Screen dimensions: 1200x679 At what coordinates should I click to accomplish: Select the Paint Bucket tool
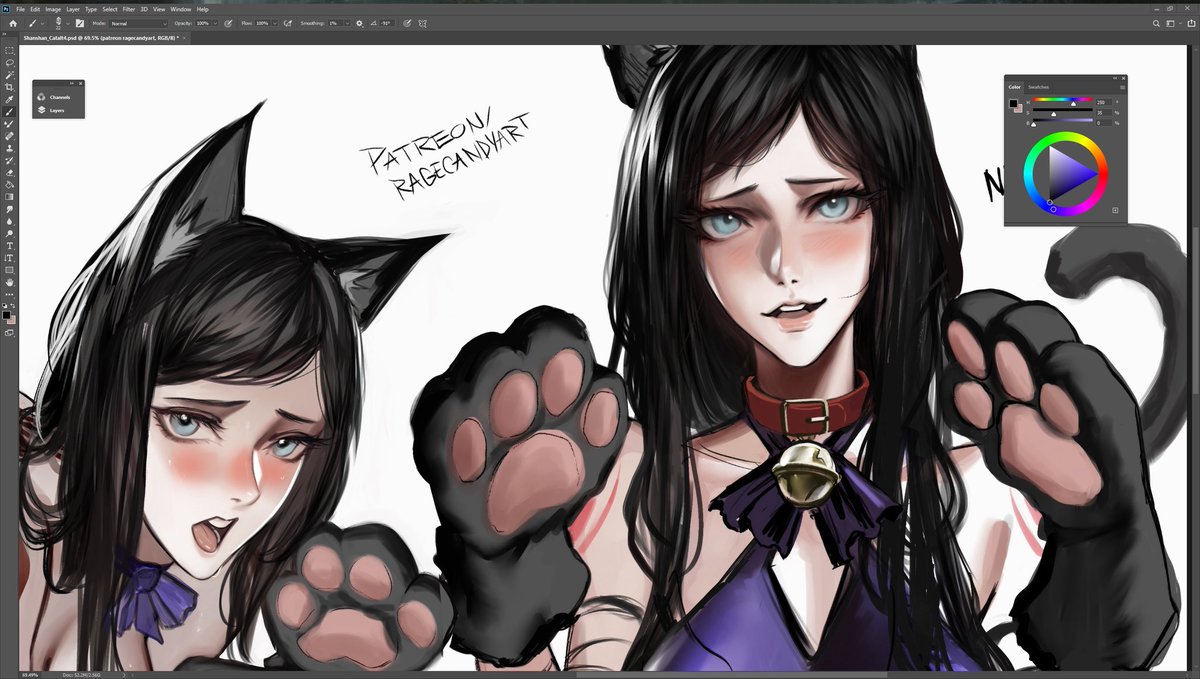coord(10,184)
